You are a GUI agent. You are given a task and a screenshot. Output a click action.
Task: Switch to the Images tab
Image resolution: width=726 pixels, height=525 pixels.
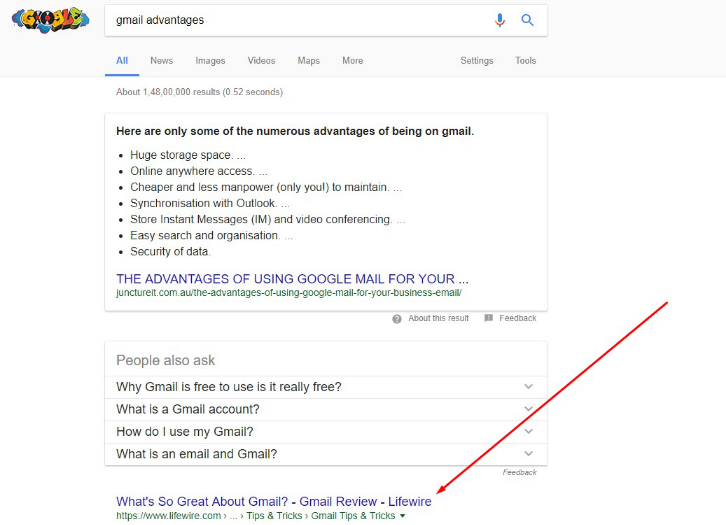[x=210, y=61]
